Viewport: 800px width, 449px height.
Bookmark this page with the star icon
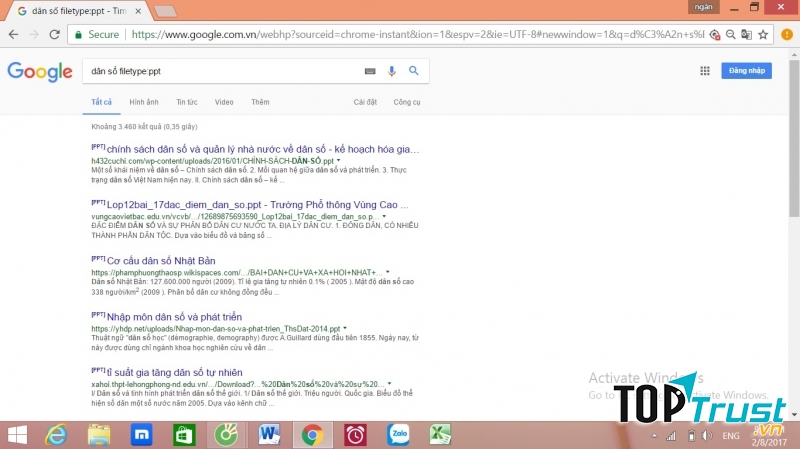coord(712,34)
